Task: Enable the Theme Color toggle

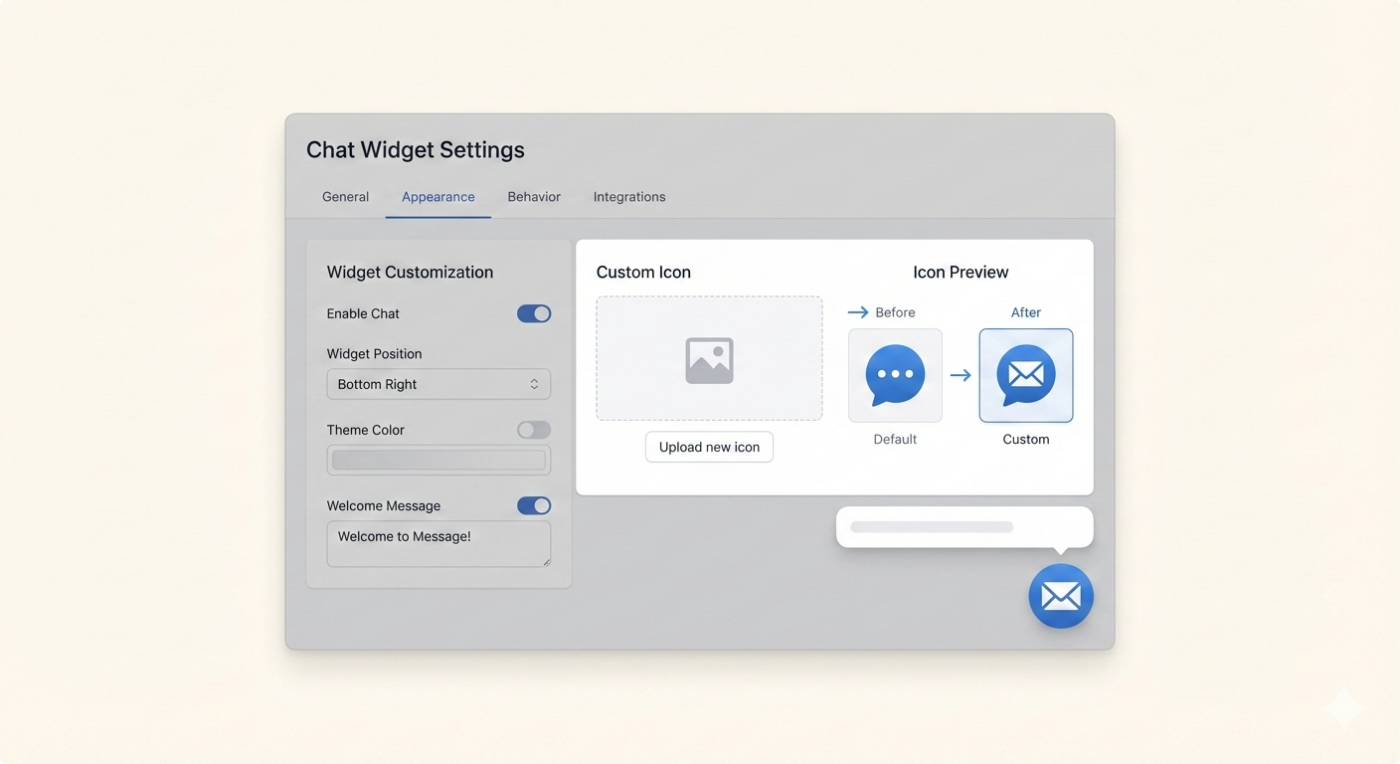Action: point(533,429)
